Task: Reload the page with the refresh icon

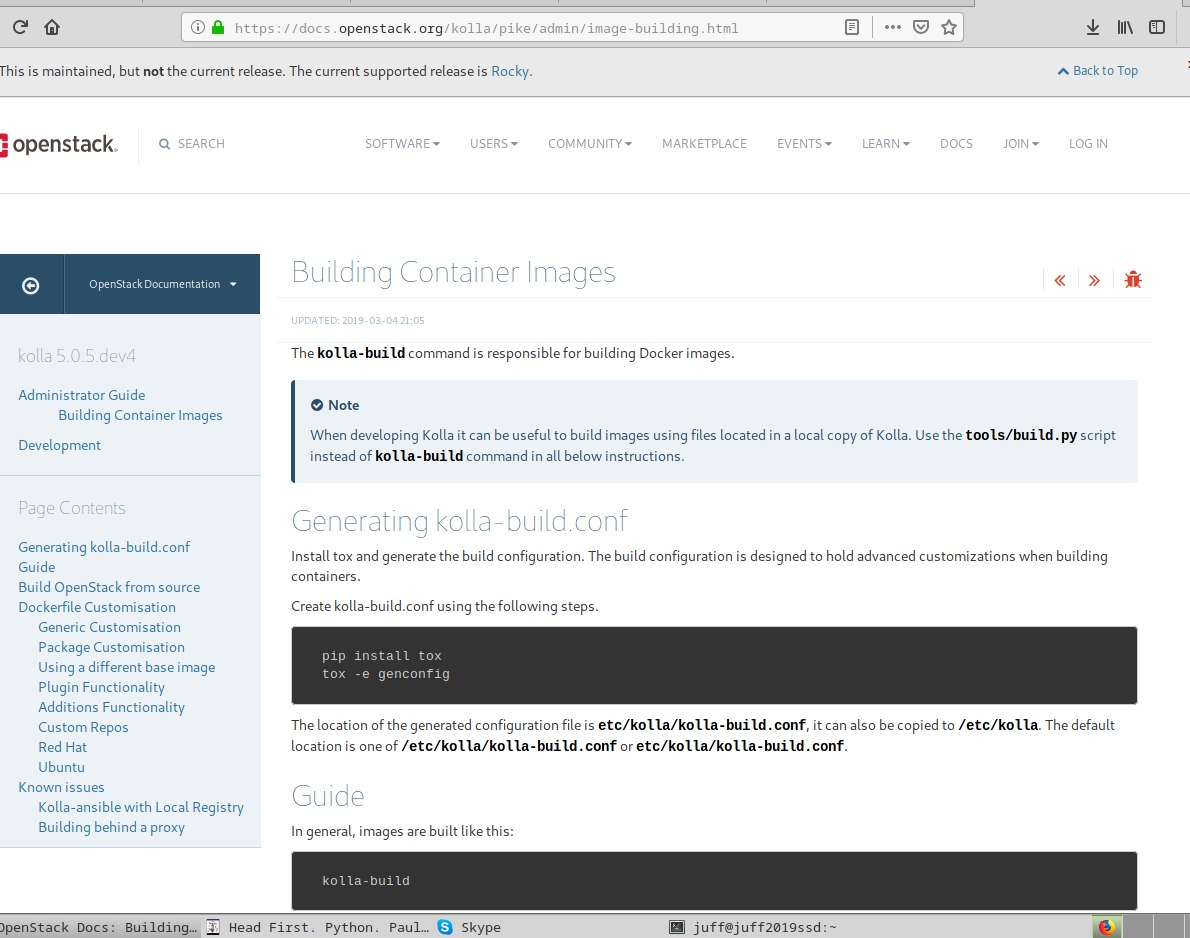Action: (x=20, y=27)
